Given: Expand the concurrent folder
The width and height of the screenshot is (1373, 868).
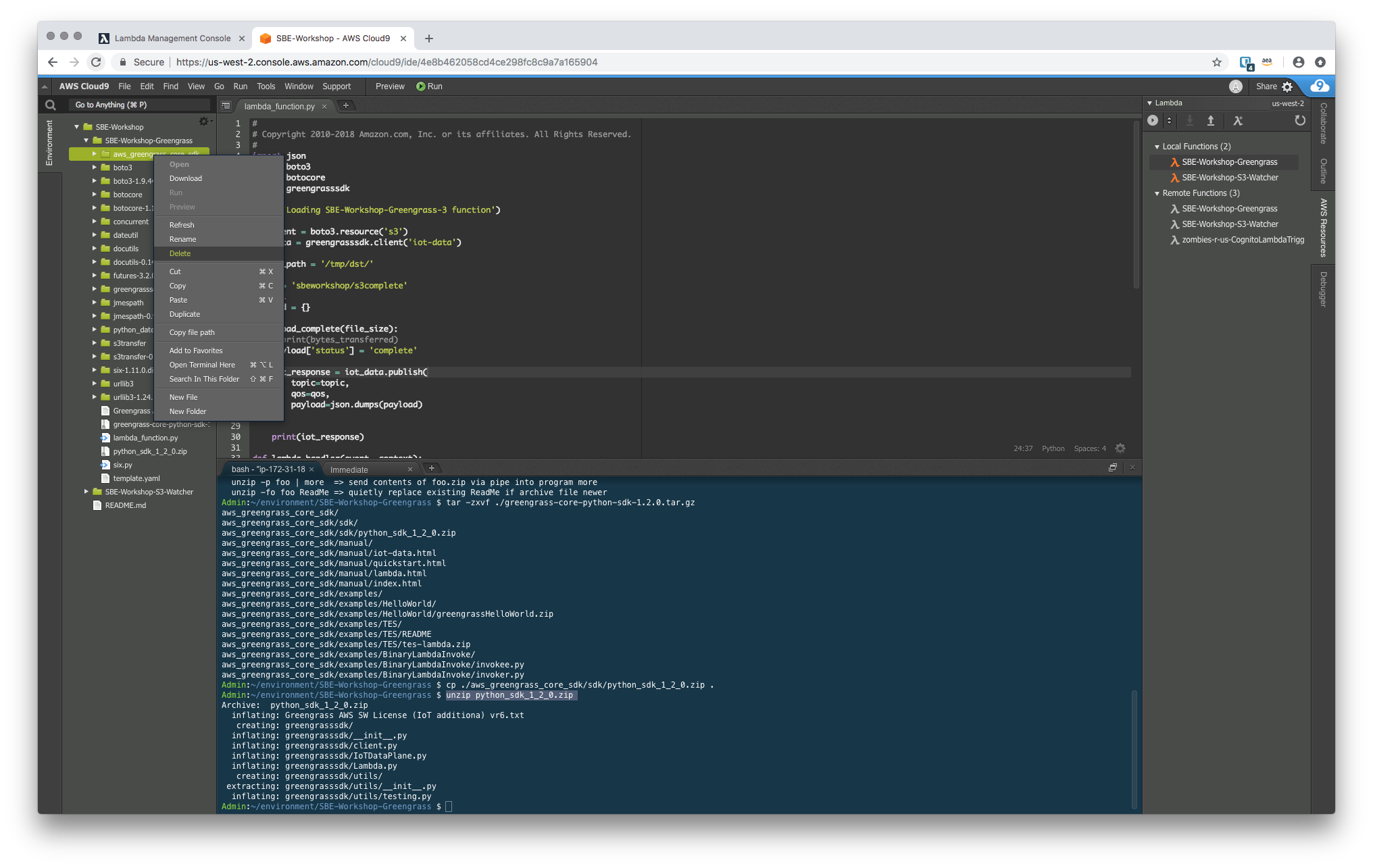Looking at the screenshot, I should pos(95,222).
